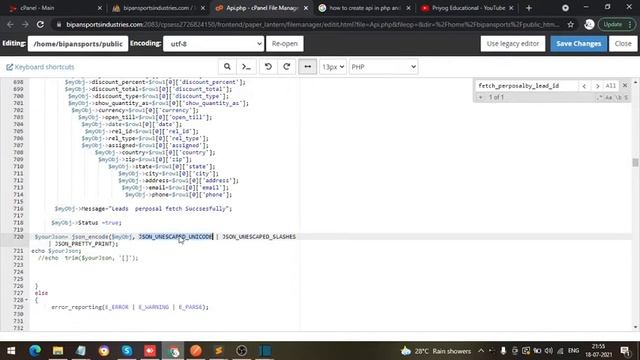Open Windows Start menu
This screenshot has width=640, height=360.
[11, 351]
